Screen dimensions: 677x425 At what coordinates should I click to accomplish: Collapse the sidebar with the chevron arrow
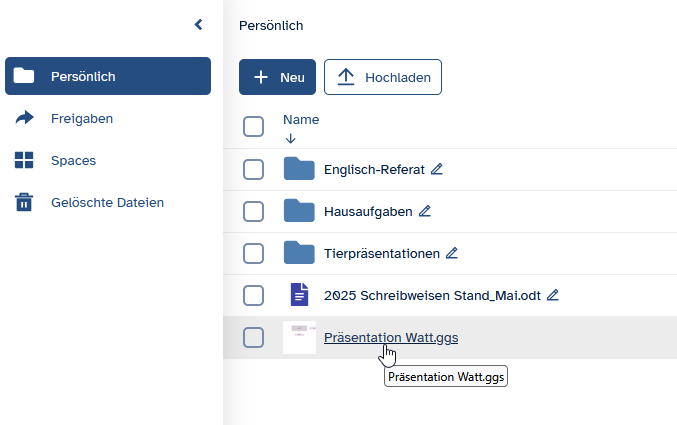[198, 25]
